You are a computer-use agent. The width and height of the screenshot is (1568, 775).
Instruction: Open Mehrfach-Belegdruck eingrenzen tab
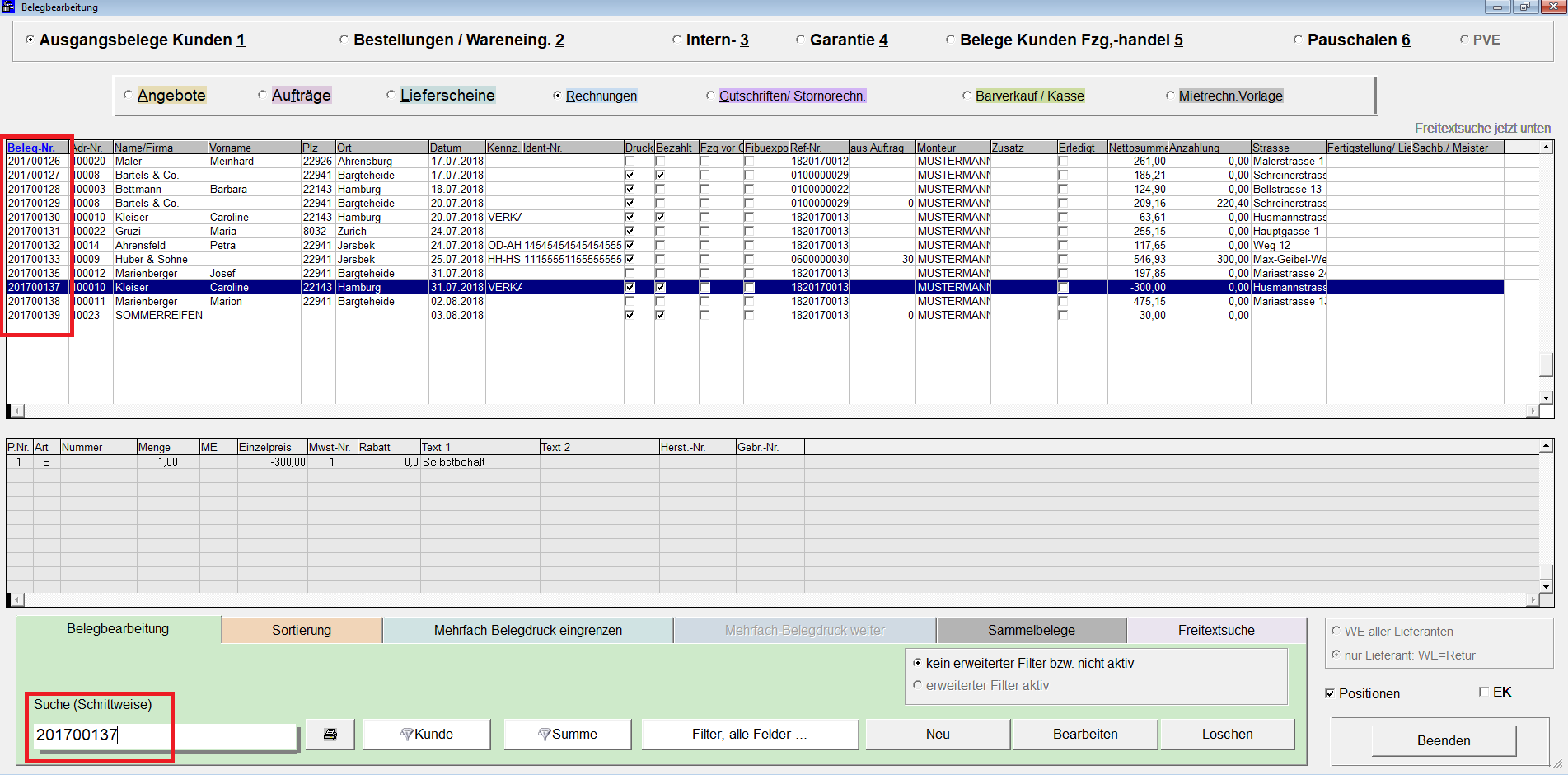pyautogui.click(x=528, y=630)
